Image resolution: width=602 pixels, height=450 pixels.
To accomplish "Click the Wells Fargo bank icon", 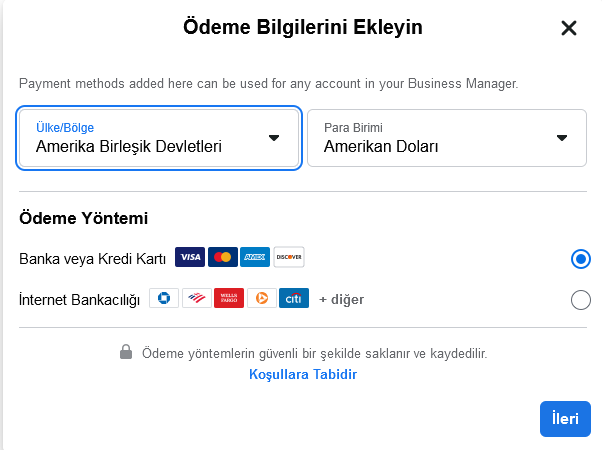I will [x=229, y=298].
